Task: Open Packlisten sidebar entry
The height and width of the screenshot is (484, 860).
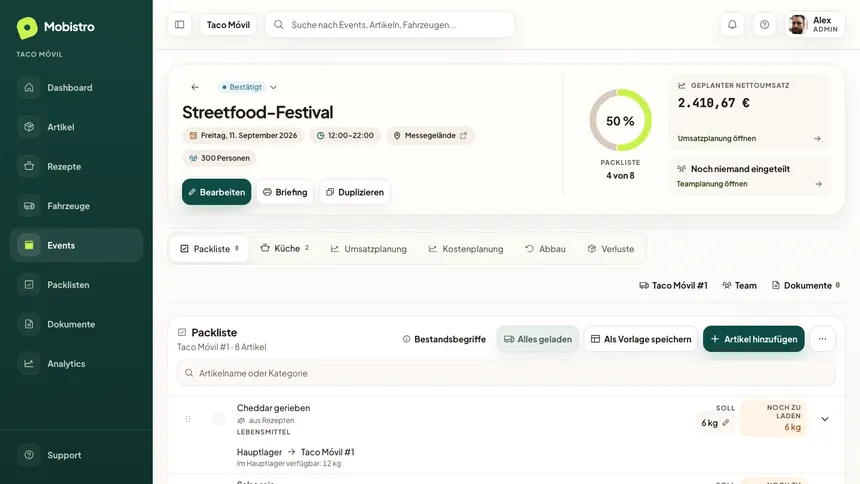Action: coord(76,285)
